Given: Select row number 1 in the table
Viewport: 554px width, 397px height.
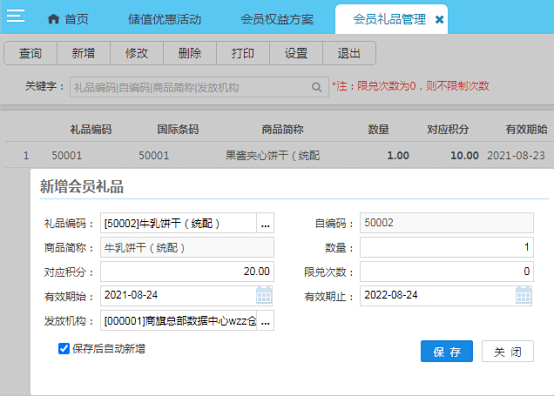Looking at the screenshot, I should 26,155.
